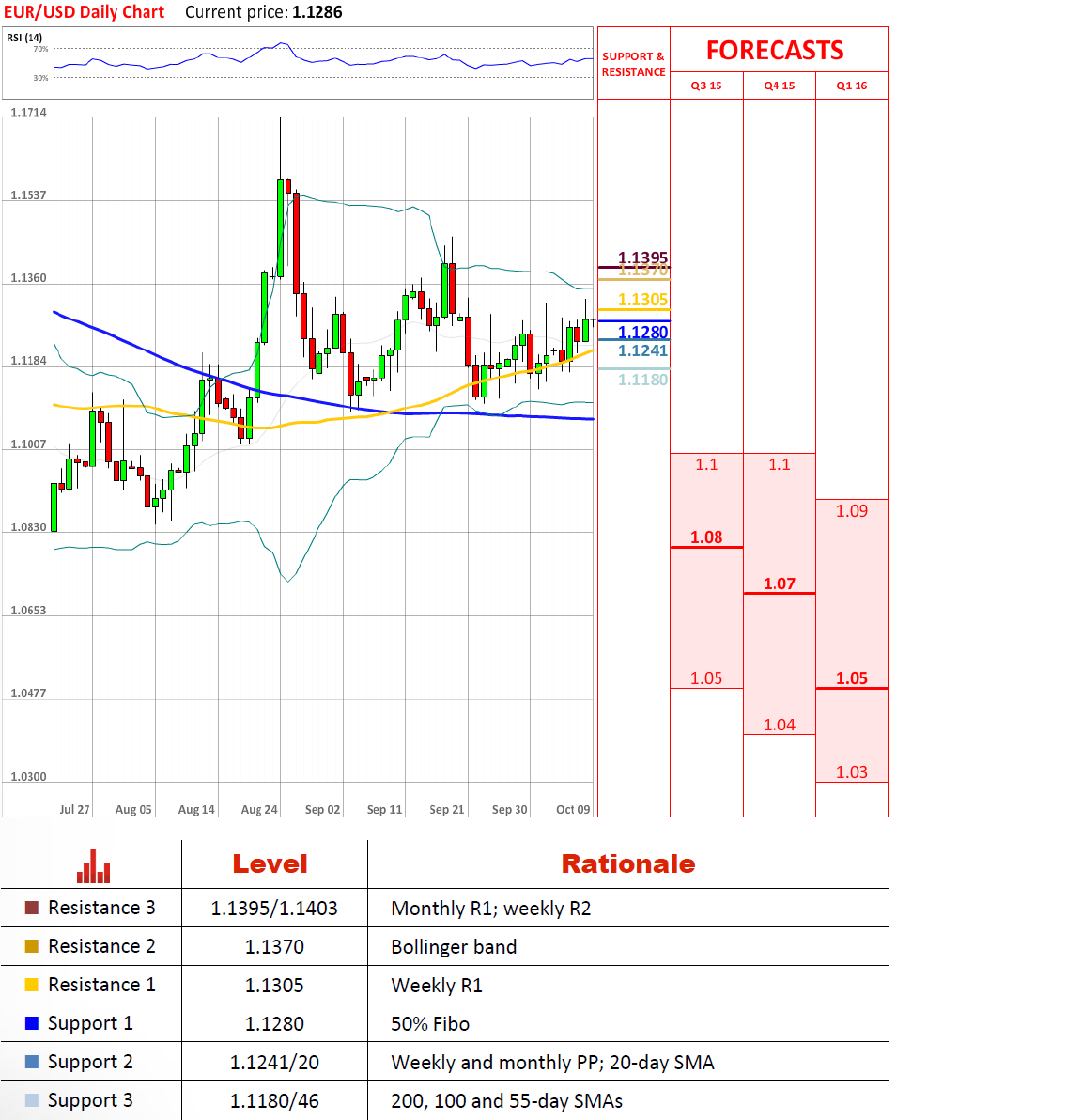The height and width of the screenshot is (1120, 1082).
Task: Click the Aug 14 date axis label
Action: pos(196,809)
